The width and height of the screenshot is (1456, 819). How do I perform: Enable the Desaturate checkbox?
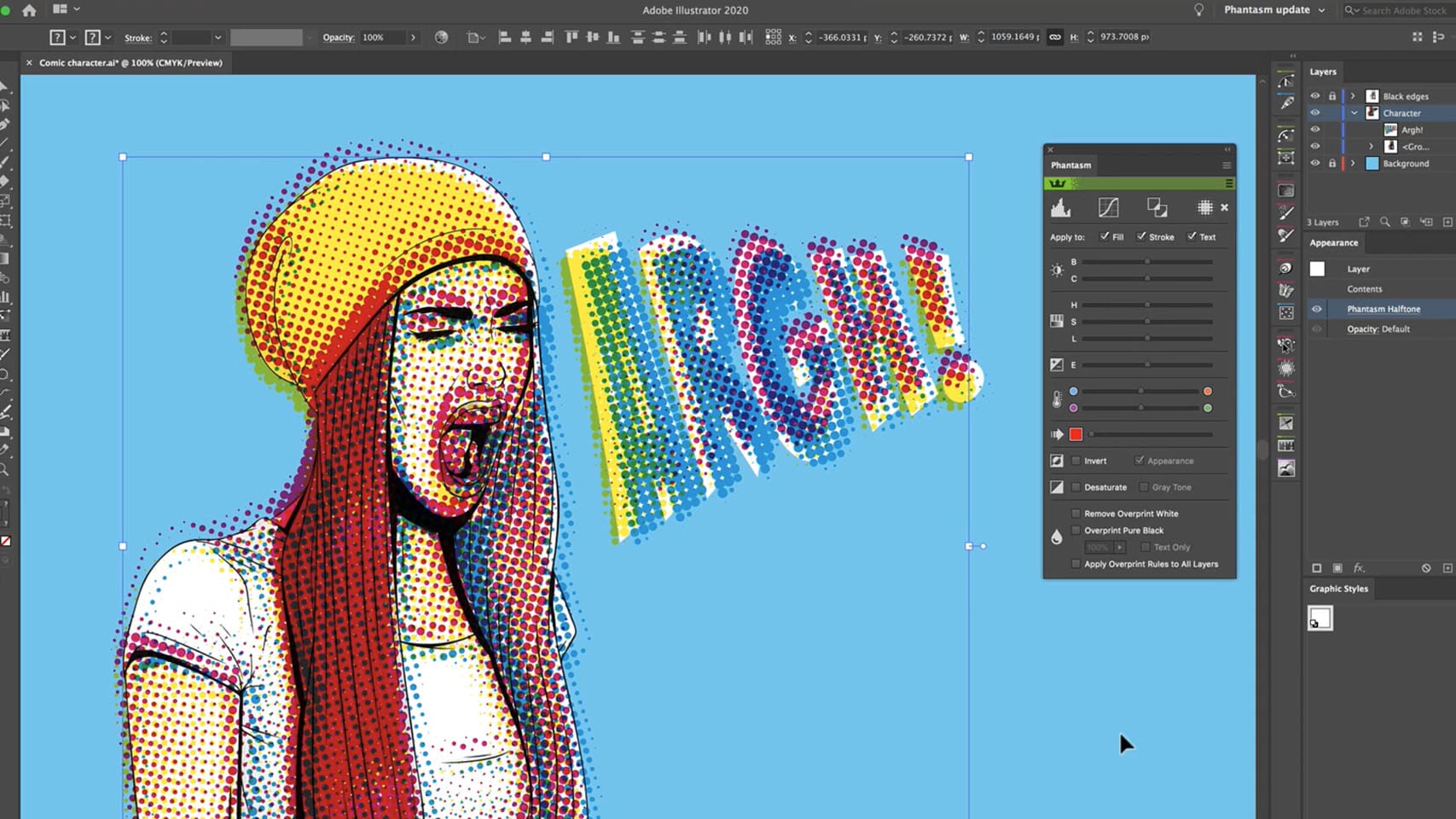[1076, 487]
